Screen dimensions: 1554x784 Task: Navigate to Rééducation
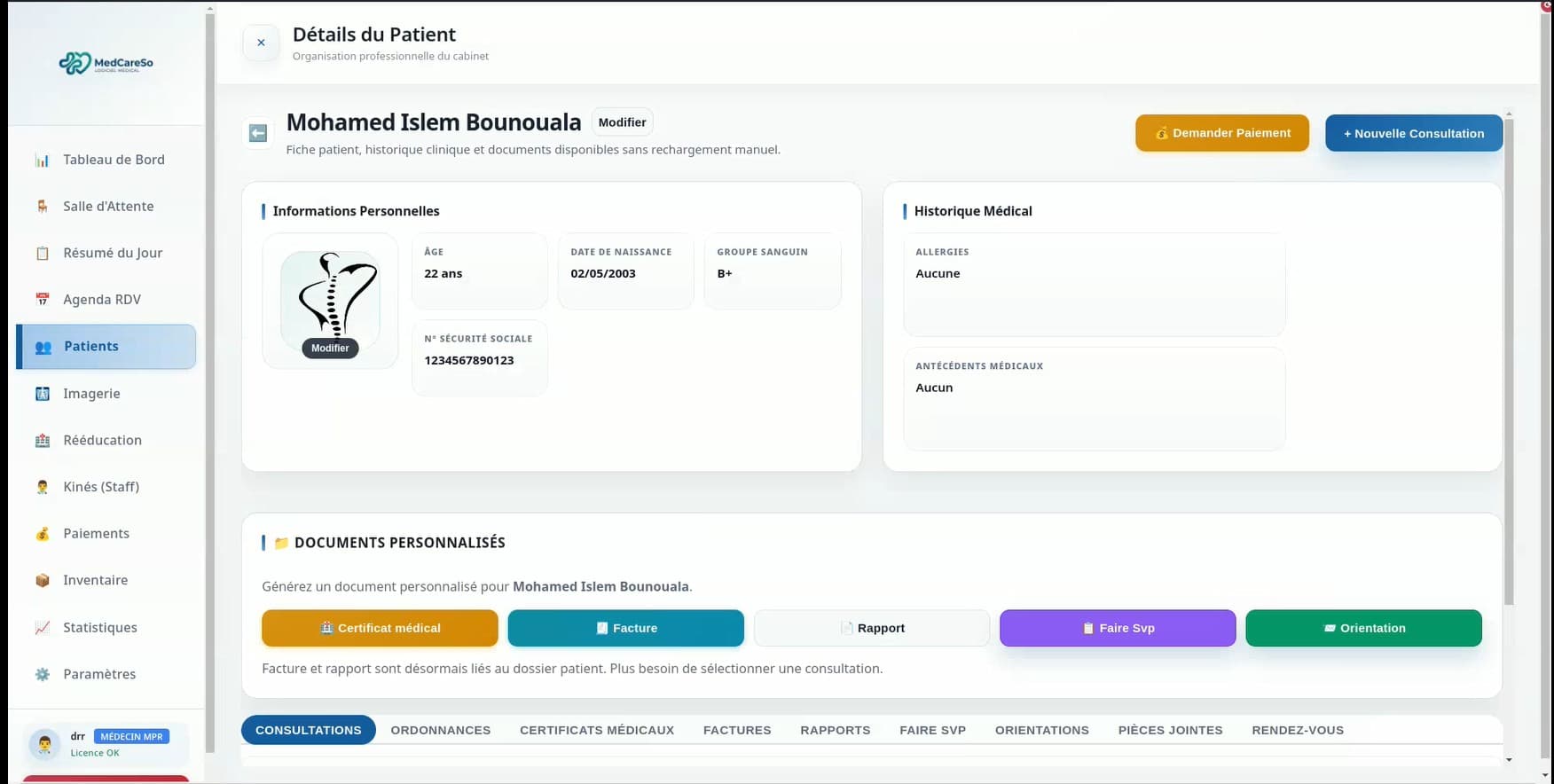click(x=106, y=440)
